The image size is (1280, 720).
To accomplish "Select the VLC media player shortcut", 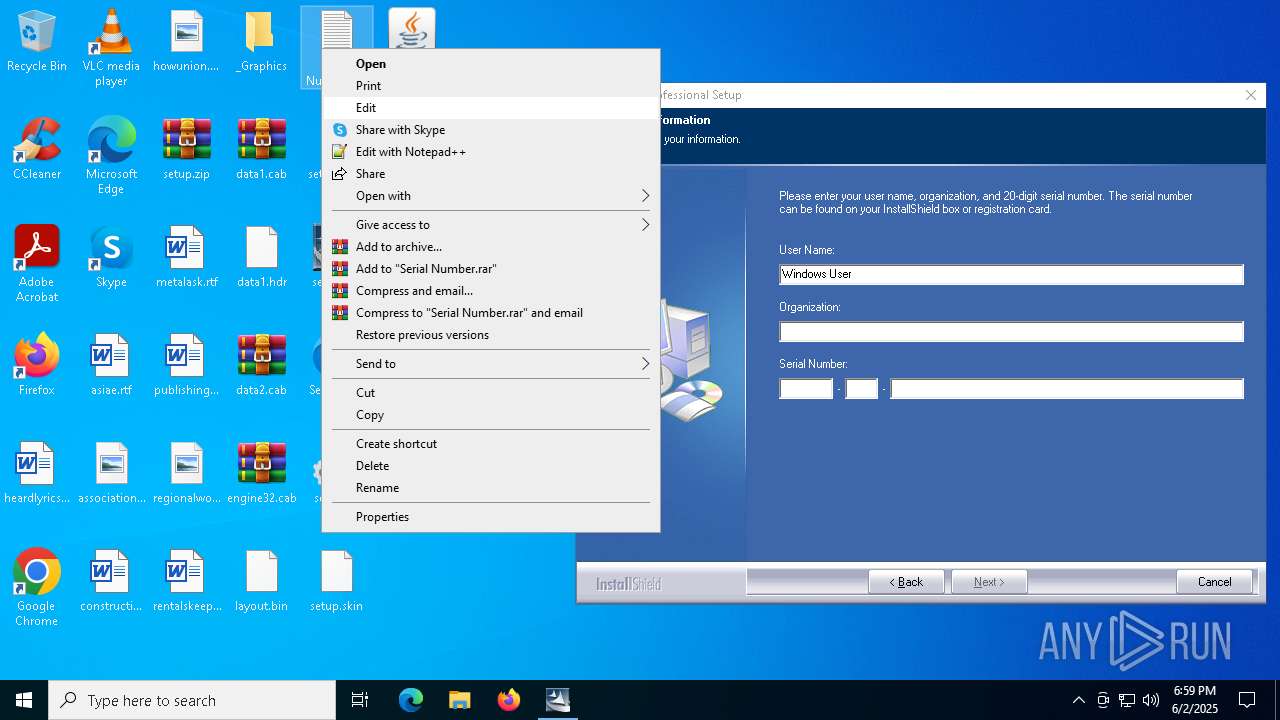I will coord(111,48).
